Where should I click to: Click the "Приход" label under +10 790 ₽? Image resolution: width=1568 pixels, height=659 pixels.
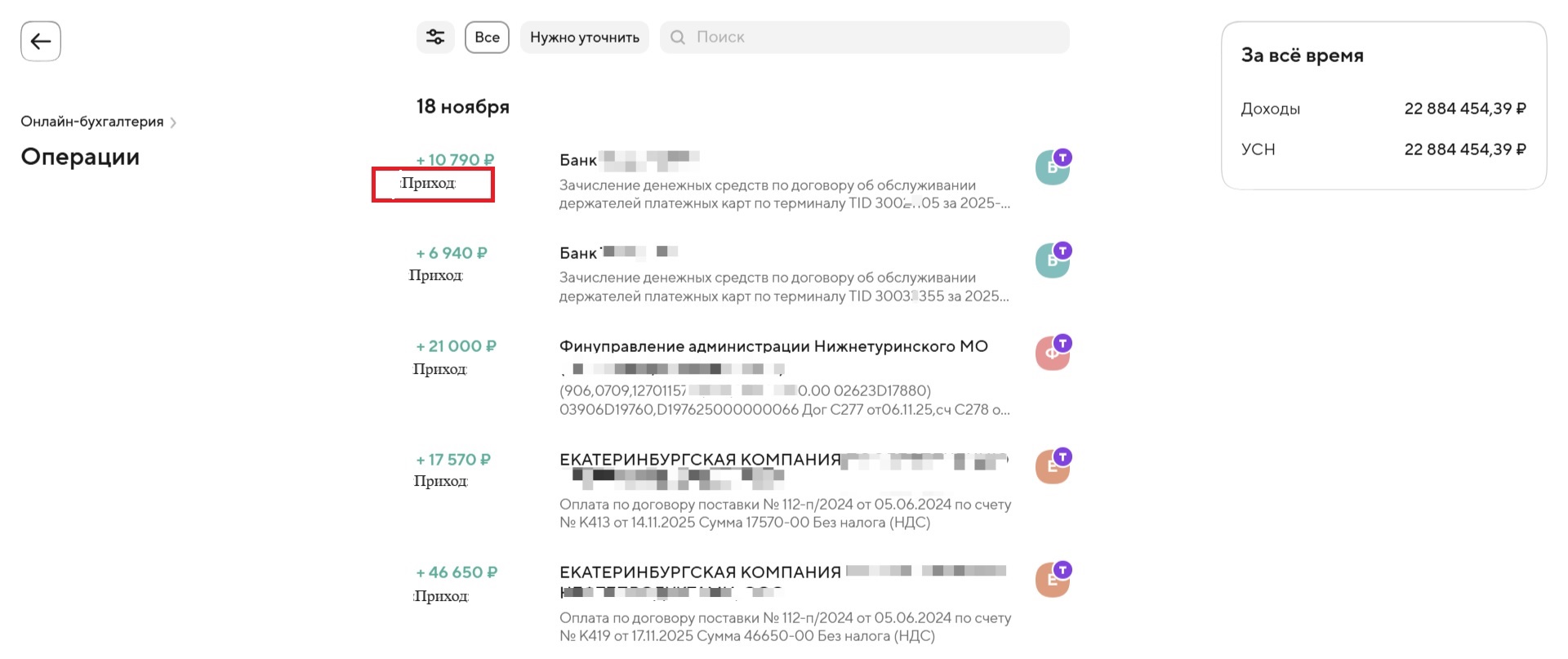coord(429,184)
